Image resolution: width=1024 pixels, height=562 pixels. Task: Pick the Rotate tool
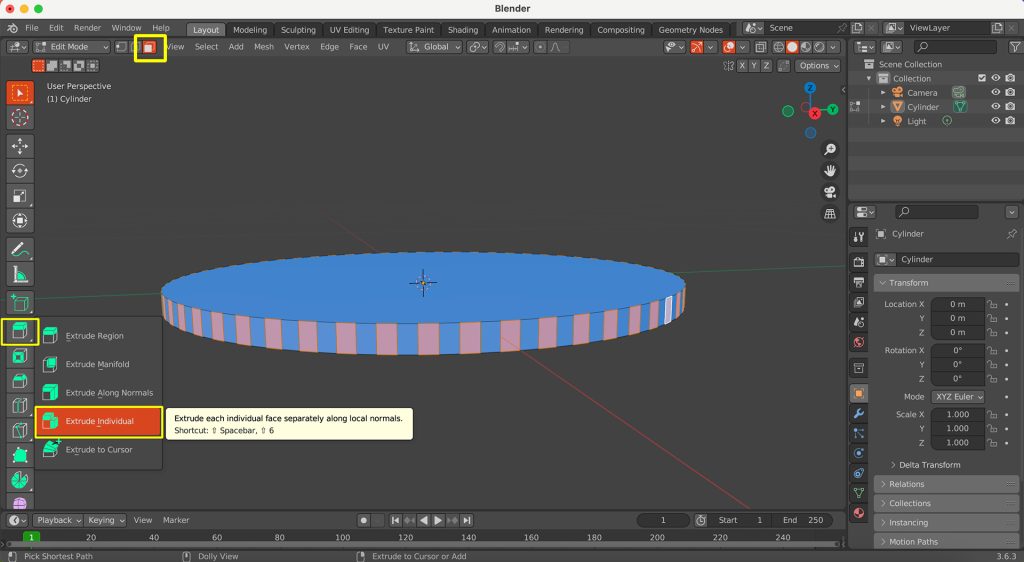tap(20, 171)
